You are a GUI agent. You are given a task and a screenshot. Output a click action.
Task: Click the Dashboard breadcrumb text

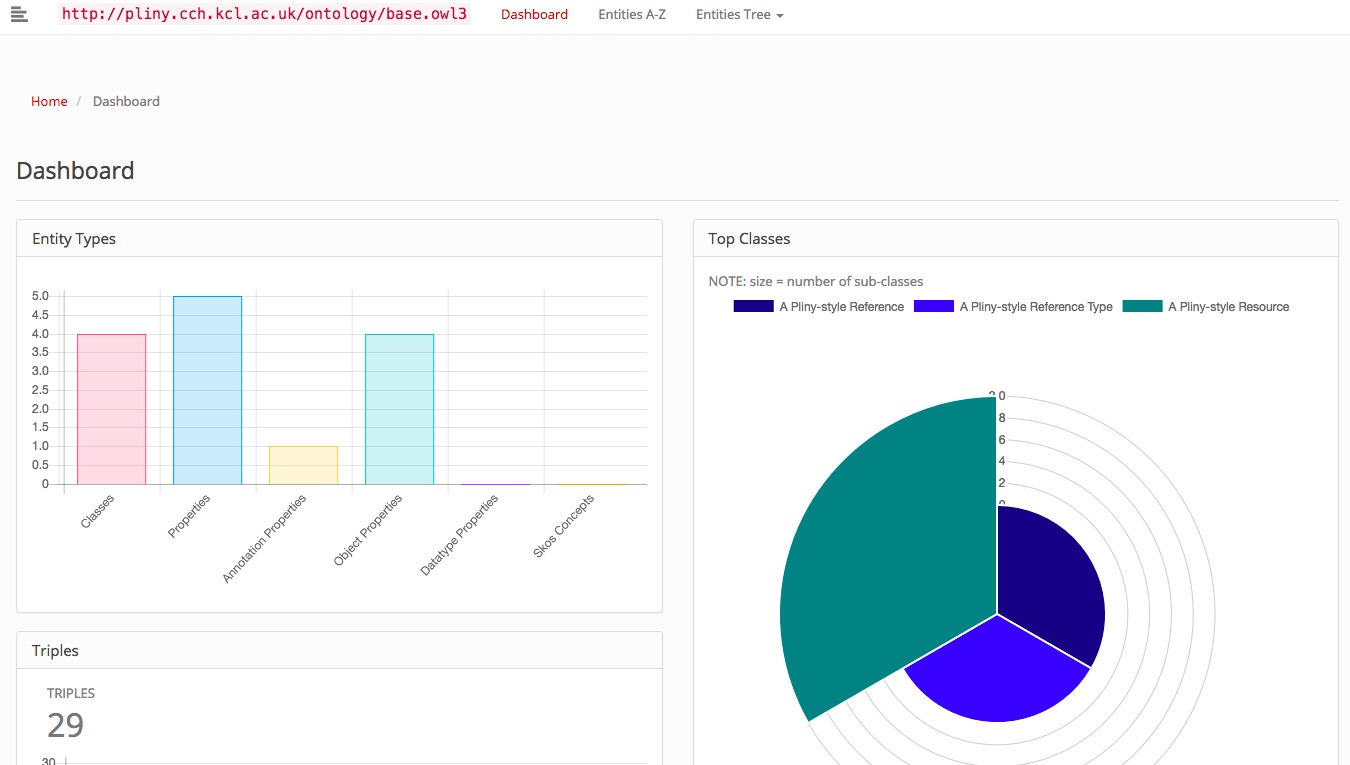[x=126, y=101]
